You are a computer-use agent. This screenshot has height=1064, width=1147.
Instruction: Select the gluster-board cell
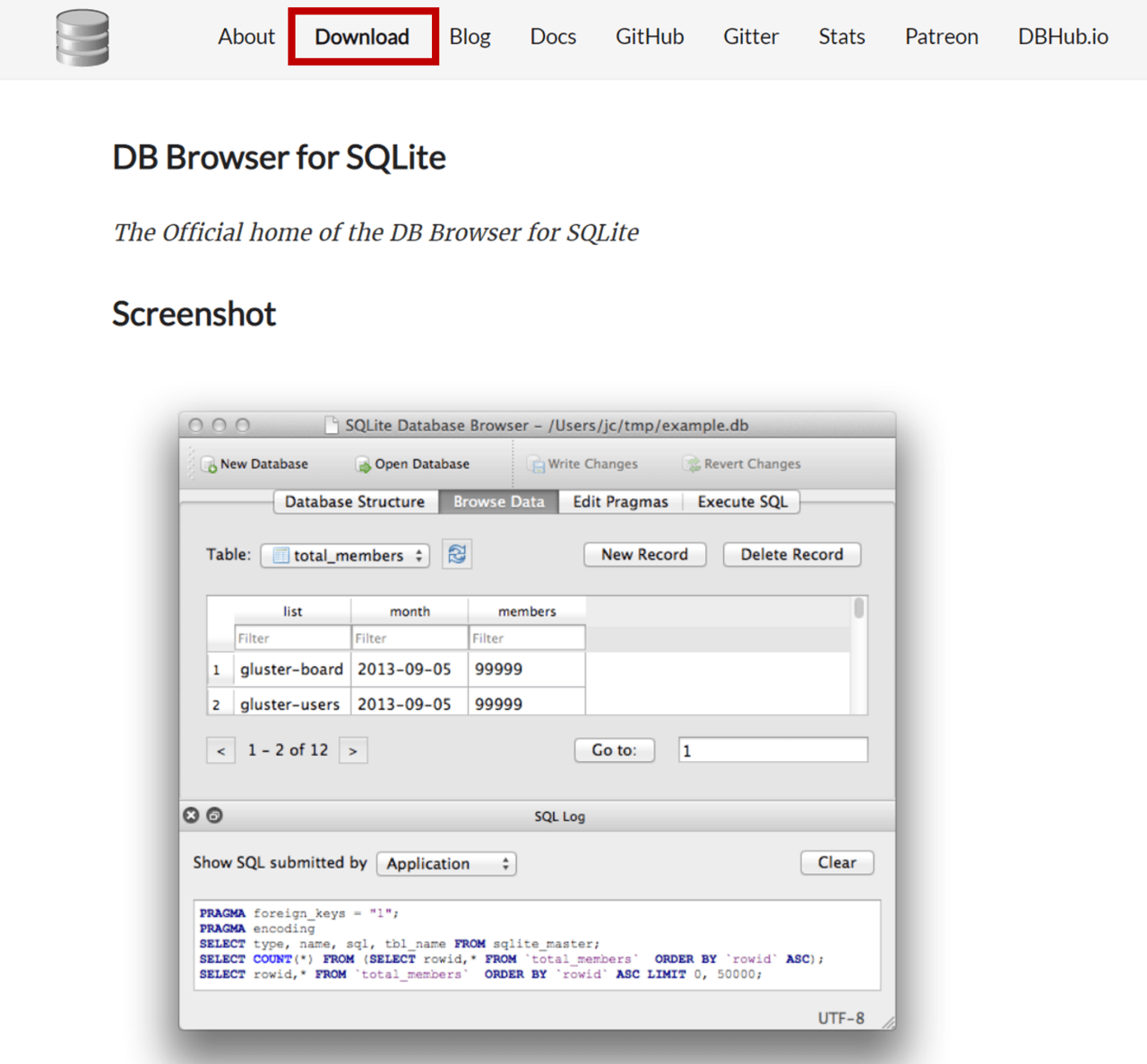292,670
